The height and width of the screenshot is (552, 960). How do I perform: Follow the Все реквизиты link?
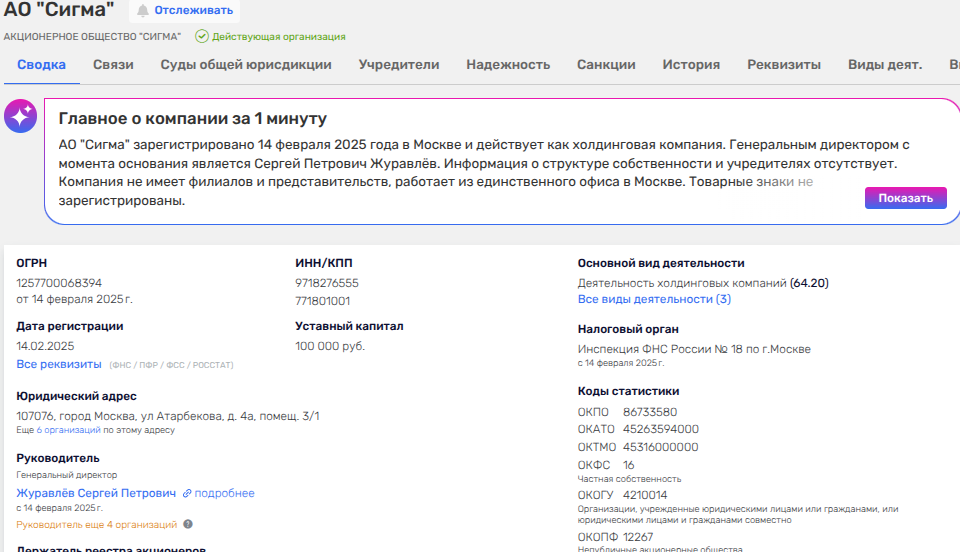59,364
